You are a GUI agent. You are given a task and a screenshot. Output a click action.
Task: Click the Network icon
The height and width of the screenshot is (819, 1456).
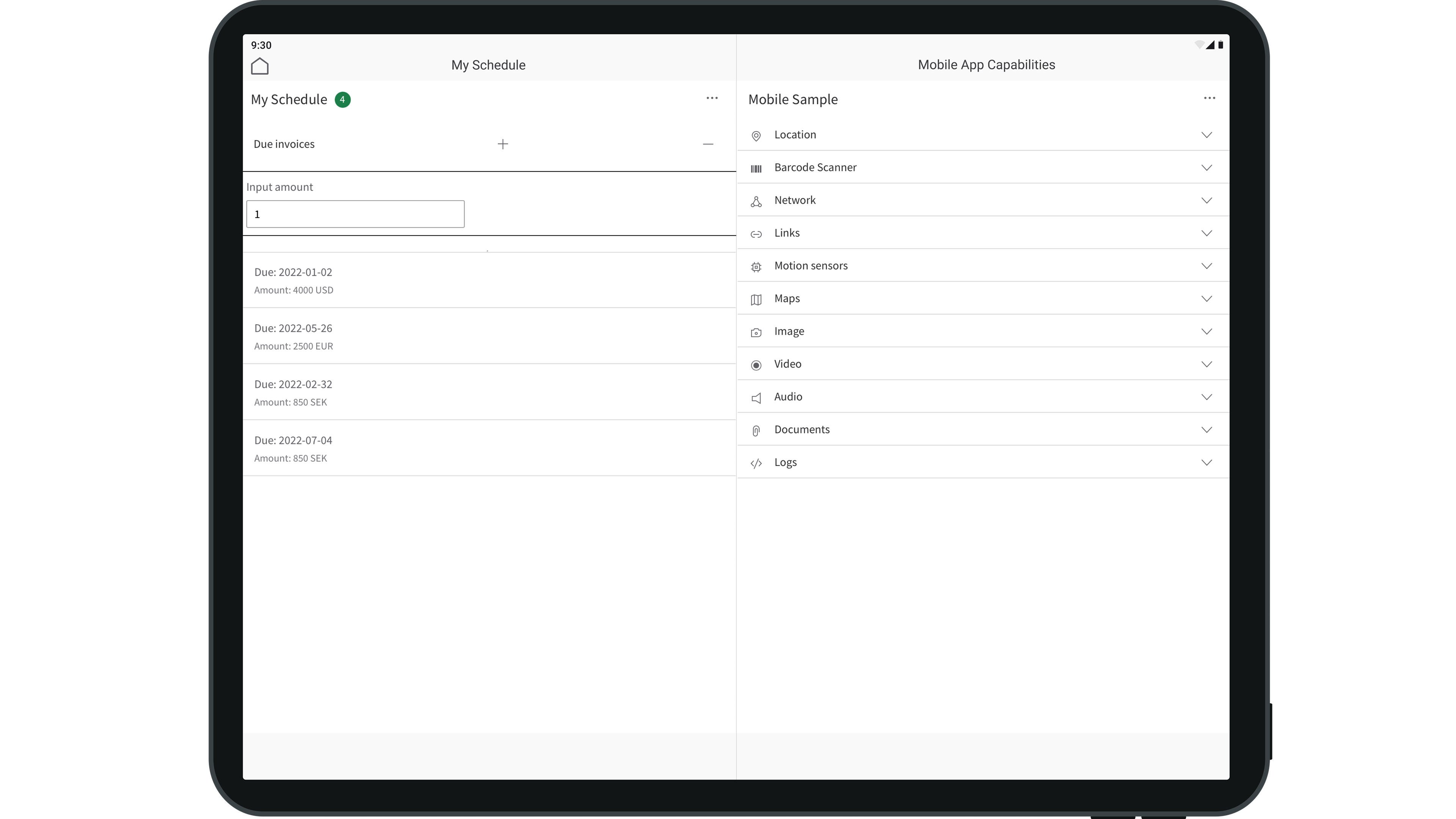[756, 201]
